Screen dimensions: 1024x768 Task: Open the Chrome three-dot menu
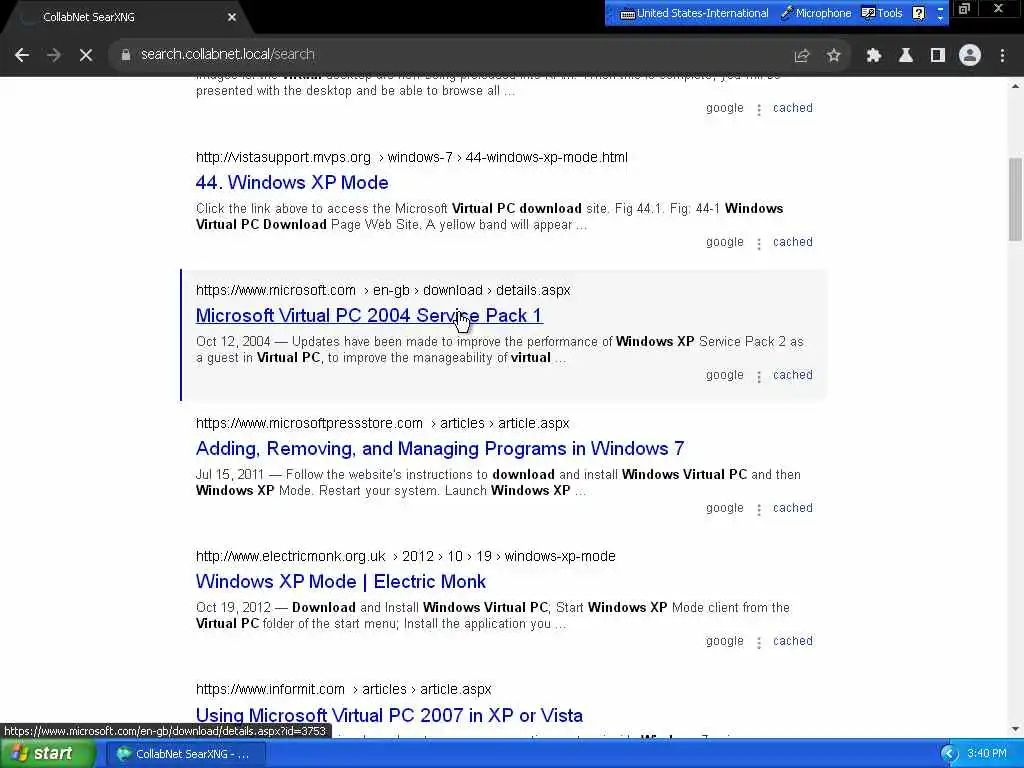click(x=1002, y=56)
